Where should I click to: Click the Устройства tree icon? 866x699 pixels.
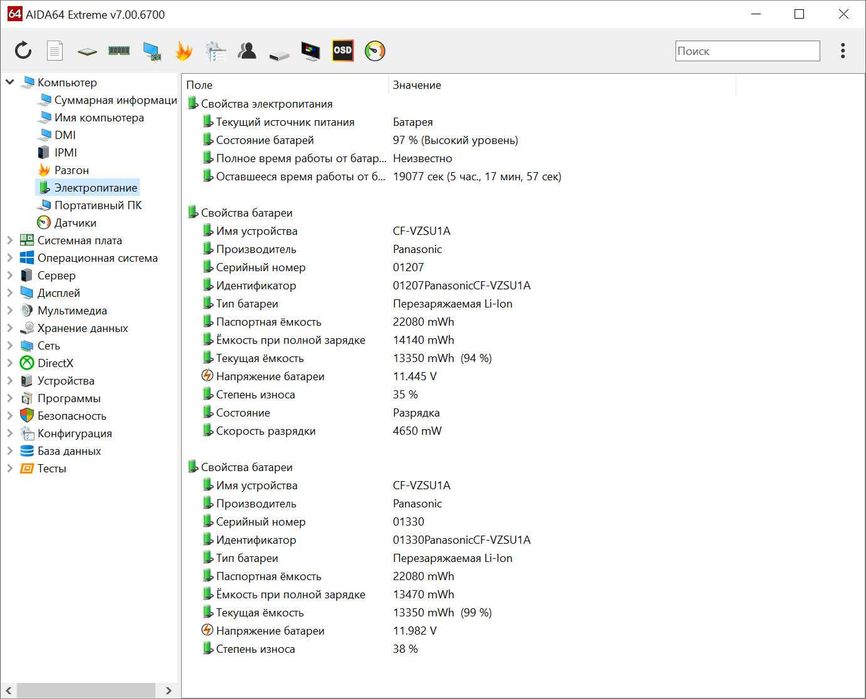point(27,381)
